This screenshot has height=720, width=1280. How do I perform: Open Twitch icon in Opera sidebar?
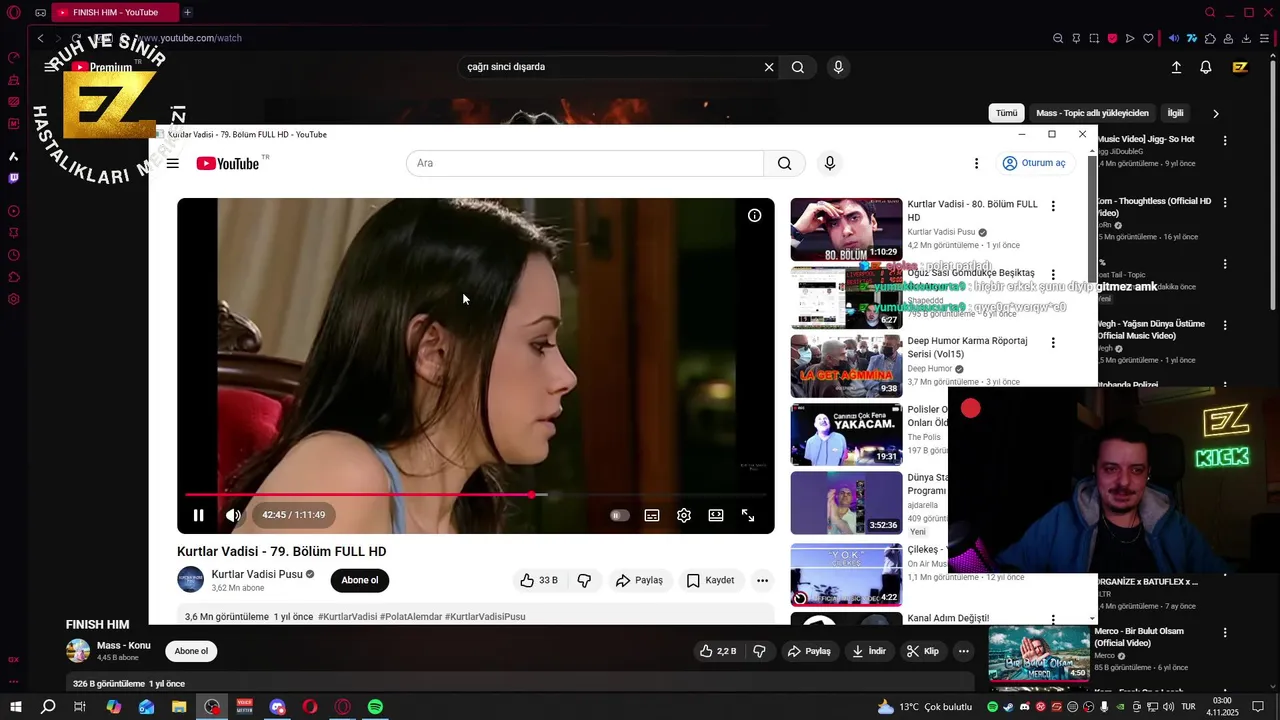click(14, 178)
